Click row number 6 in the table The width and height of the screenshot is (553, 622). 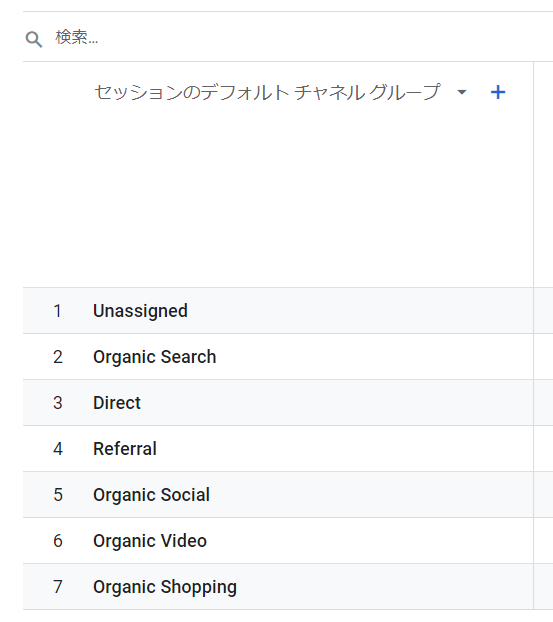58,541
